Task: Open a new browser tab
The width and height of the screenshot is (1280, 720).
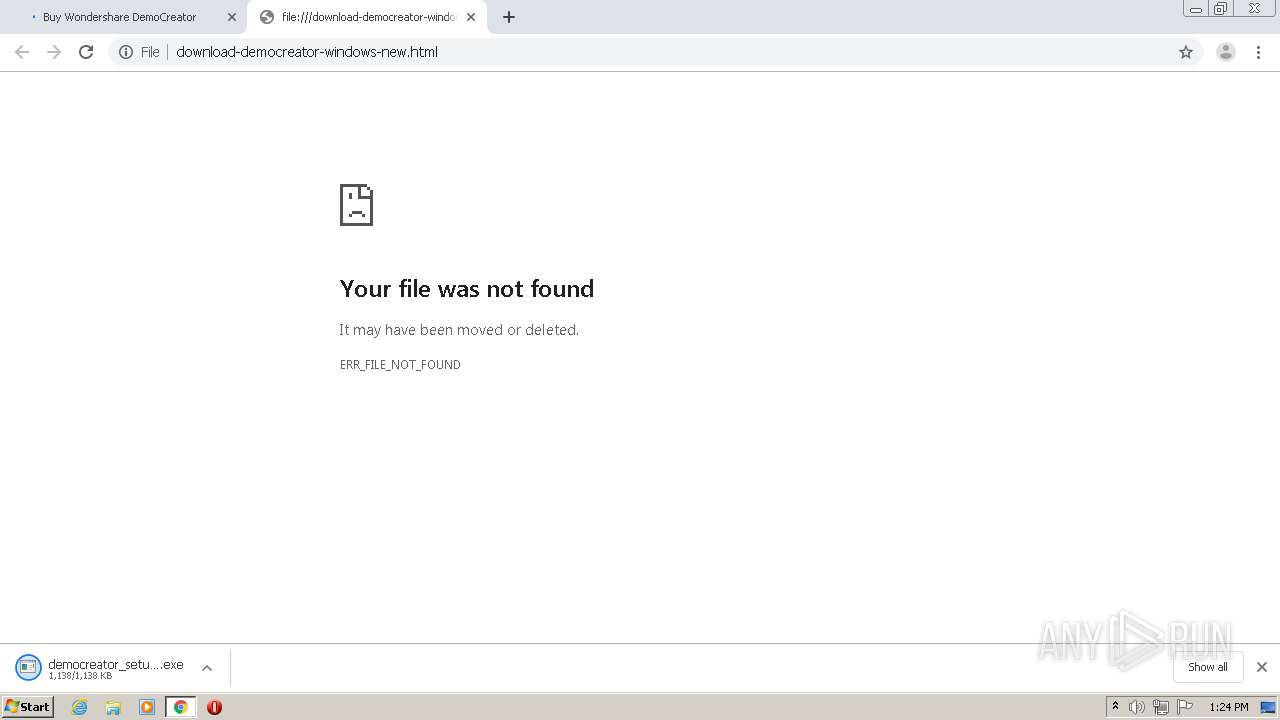Action: click(509, 17)
